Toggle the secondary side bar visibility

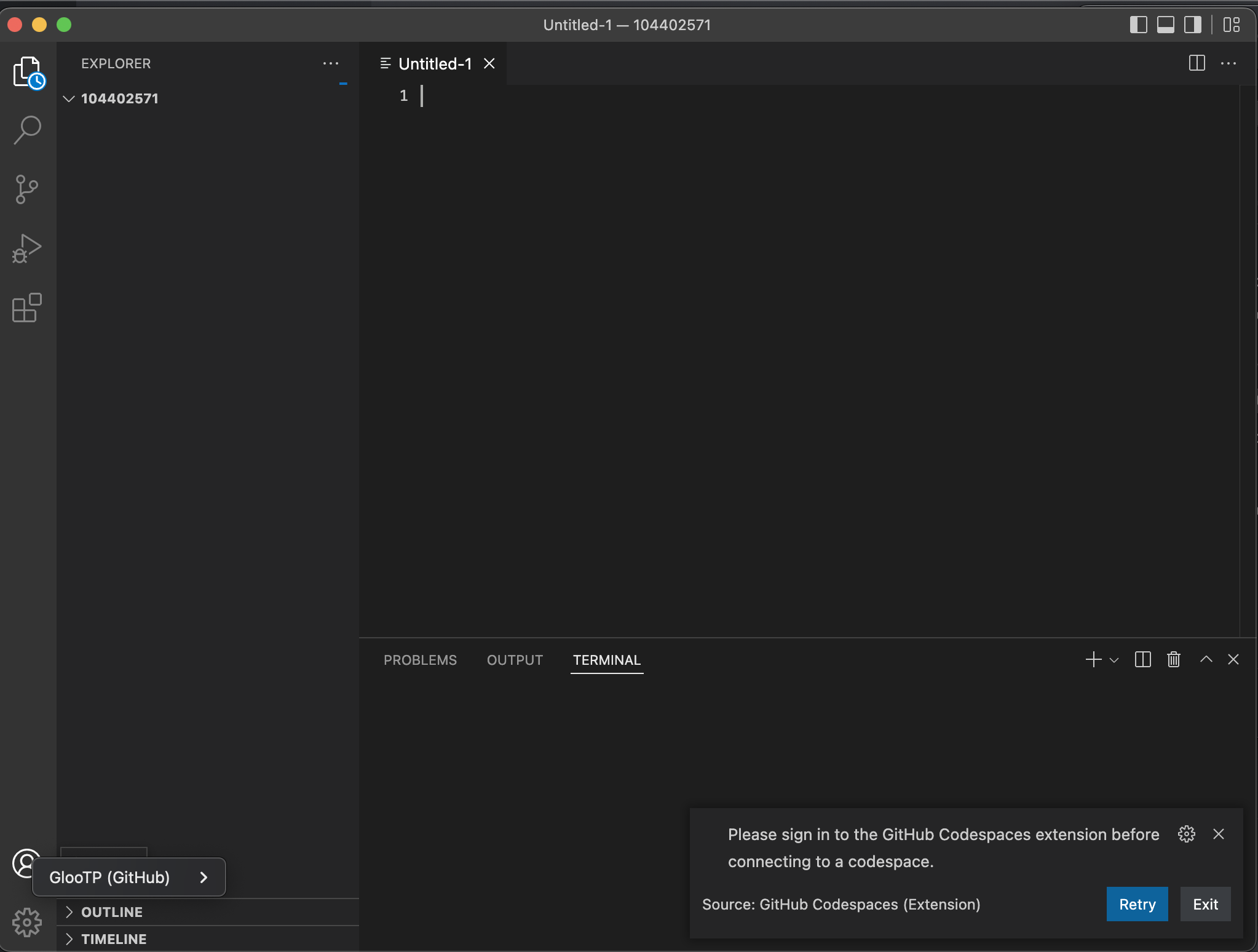(1192, 25)
